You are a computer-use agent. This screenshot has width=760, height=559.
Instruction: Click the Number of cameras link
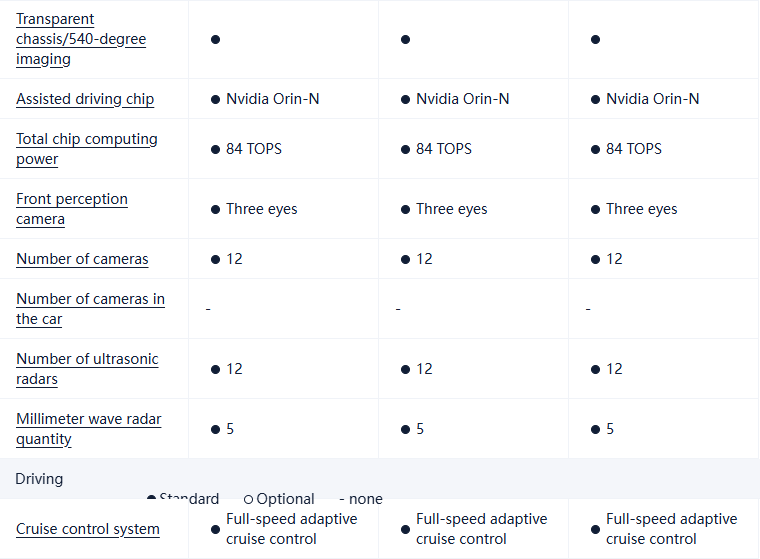click(x=82, y=259)
